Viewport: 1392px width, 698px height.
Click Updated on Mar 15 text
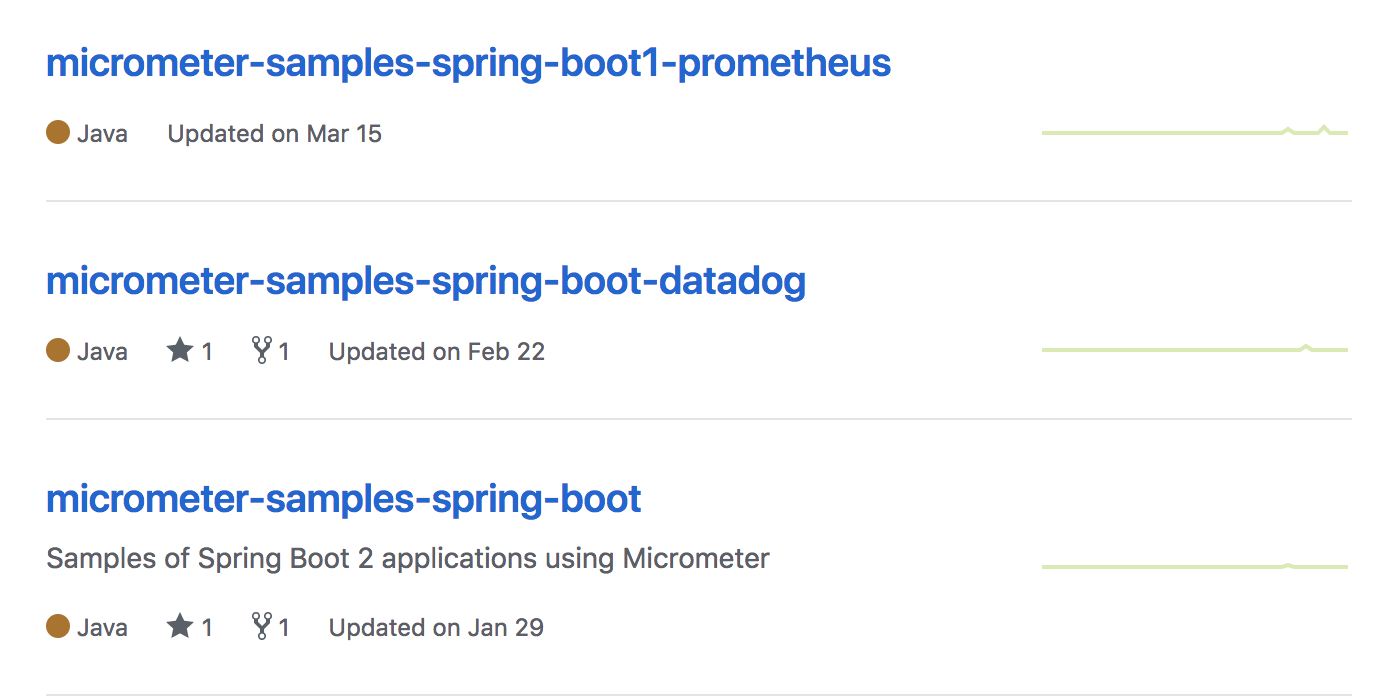274,133
